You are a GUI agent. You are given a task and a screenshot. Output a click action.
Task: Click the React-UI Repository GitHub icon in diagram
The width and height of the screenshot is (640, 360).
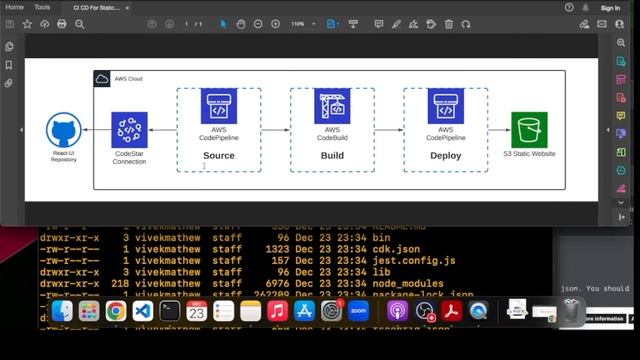[64, 130]
